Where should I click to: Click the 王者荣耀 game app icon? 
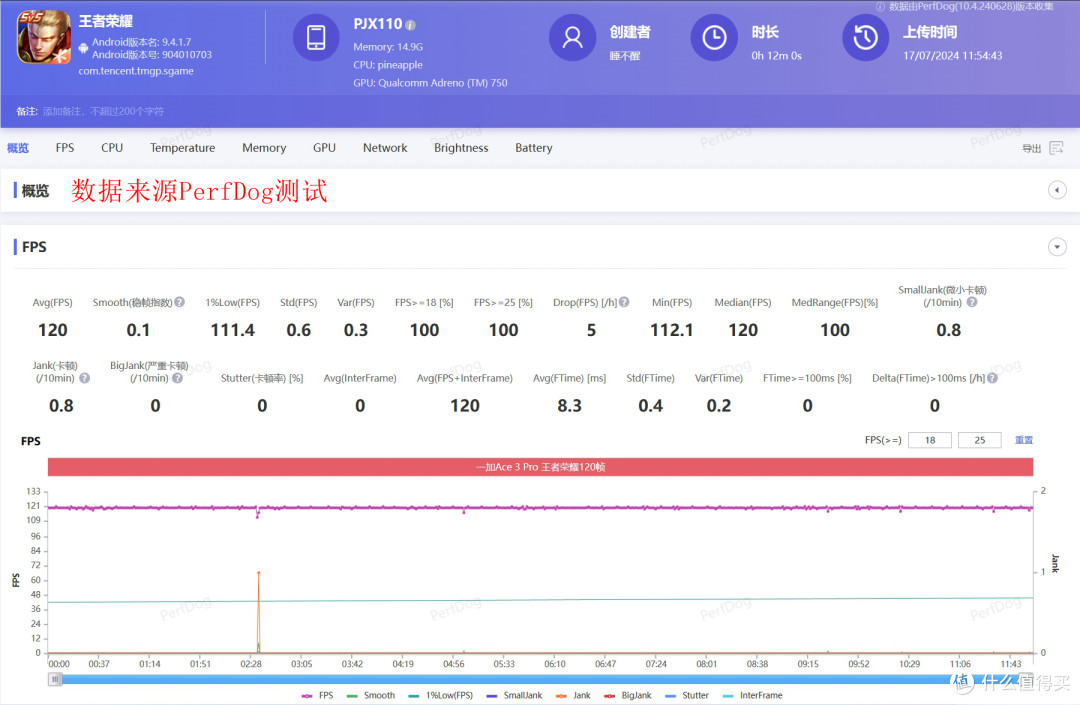click(x=43, y=37)
